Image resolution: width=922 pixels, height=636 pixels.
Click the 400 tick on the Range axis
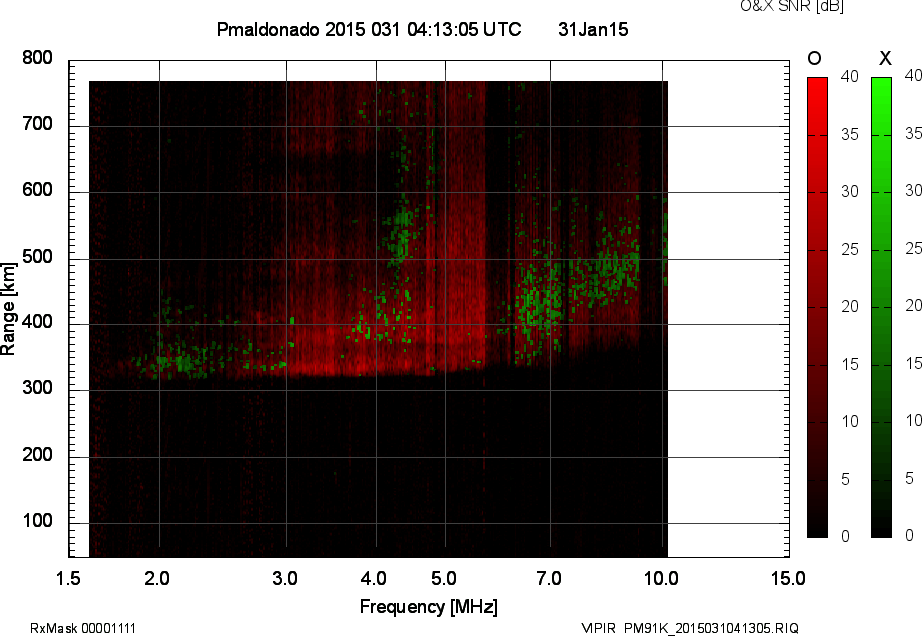click(37, 322)
